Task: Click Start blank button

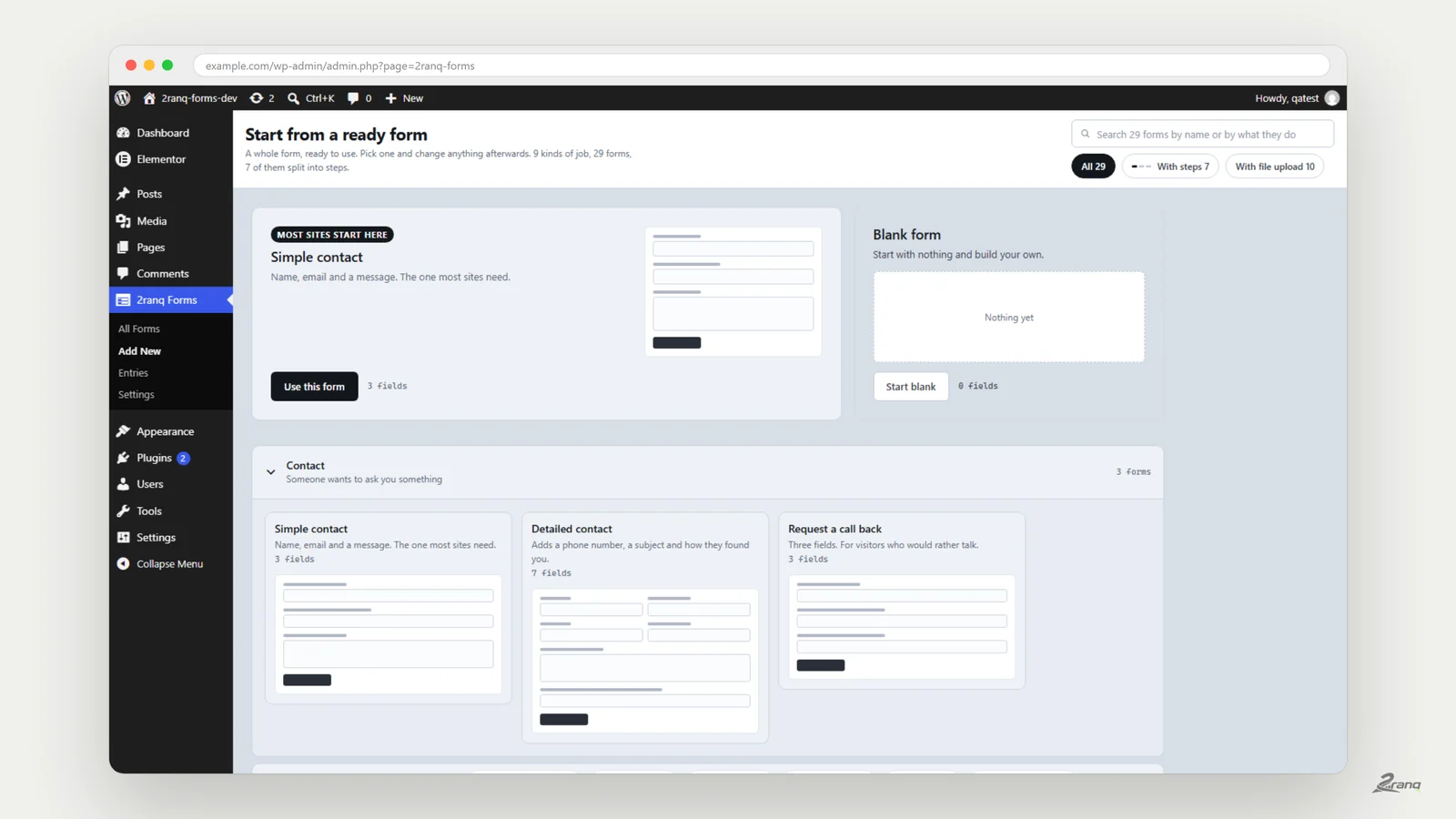Action: click(911, 387)
